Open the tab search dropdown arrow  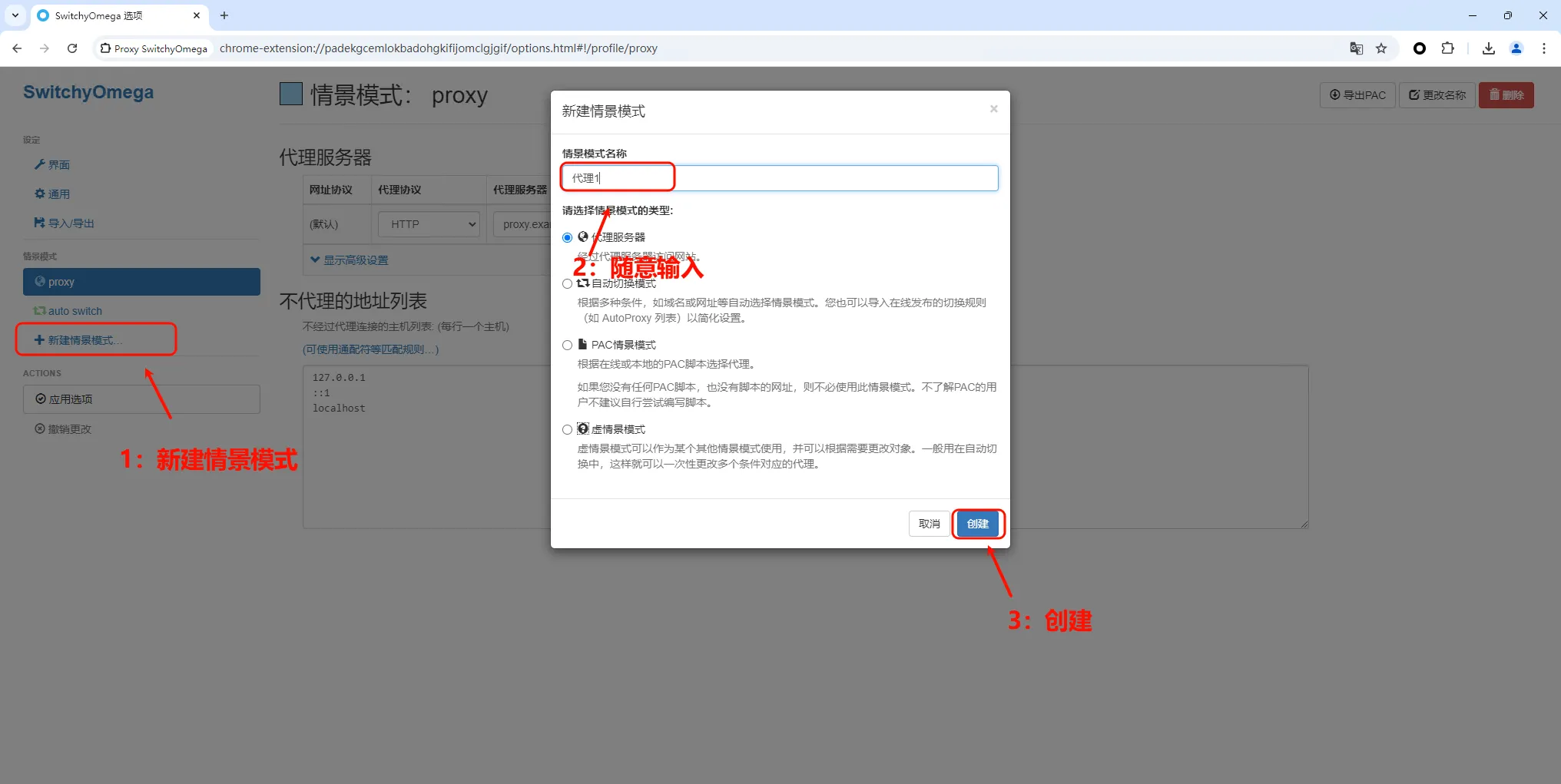[15, 15]
